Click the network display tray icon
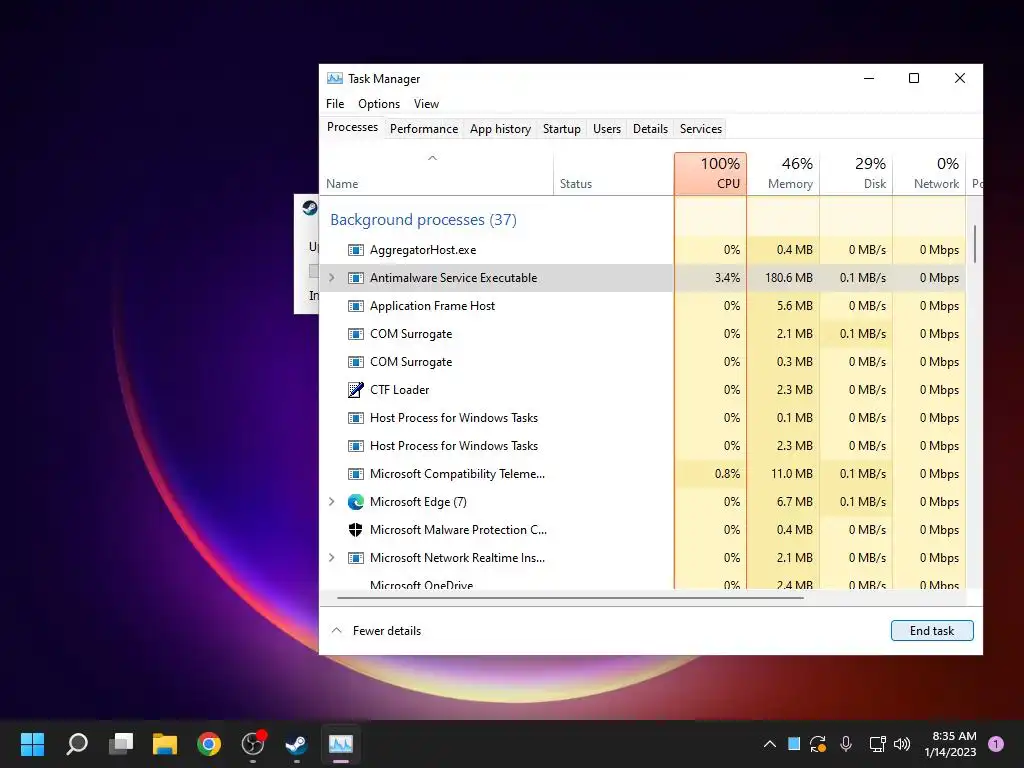This screenshot has height=768, width=1024. (x=877, y=744)
